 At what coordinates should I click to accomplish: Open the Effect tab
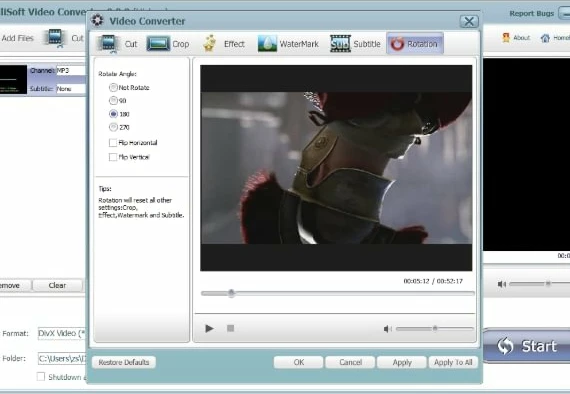click(x=224, y=44)
